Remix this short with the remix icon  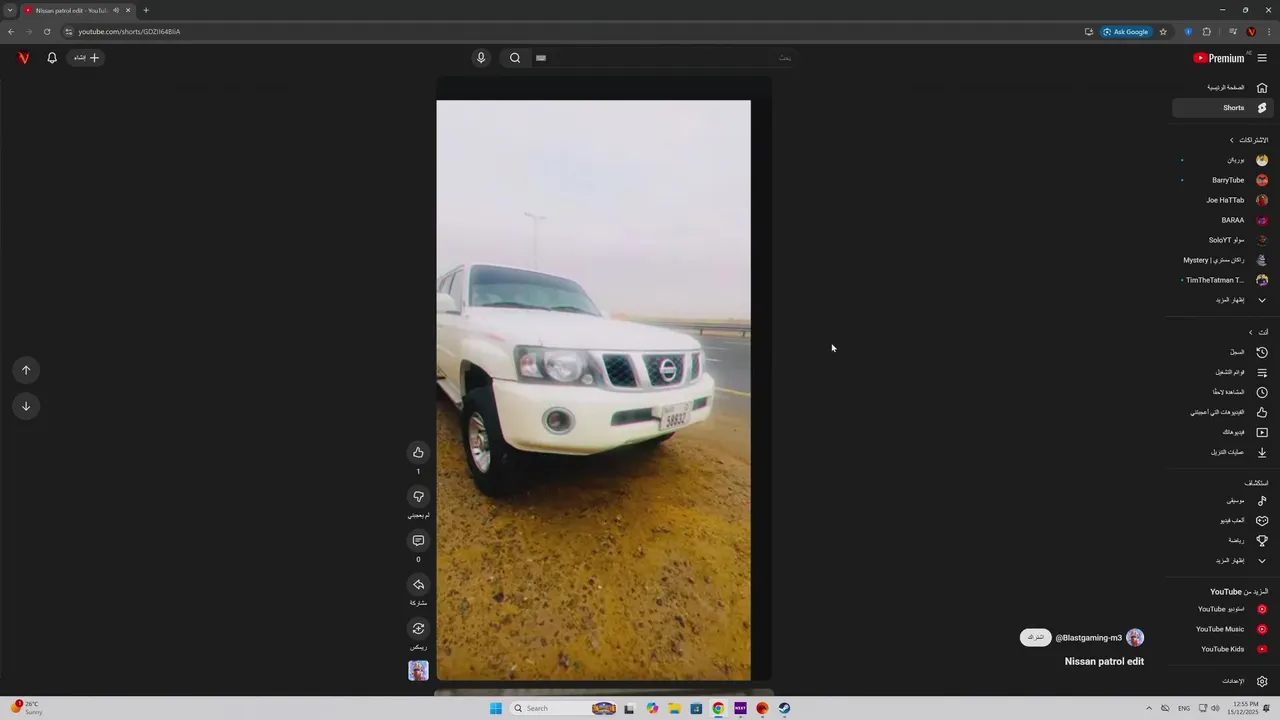418,628
